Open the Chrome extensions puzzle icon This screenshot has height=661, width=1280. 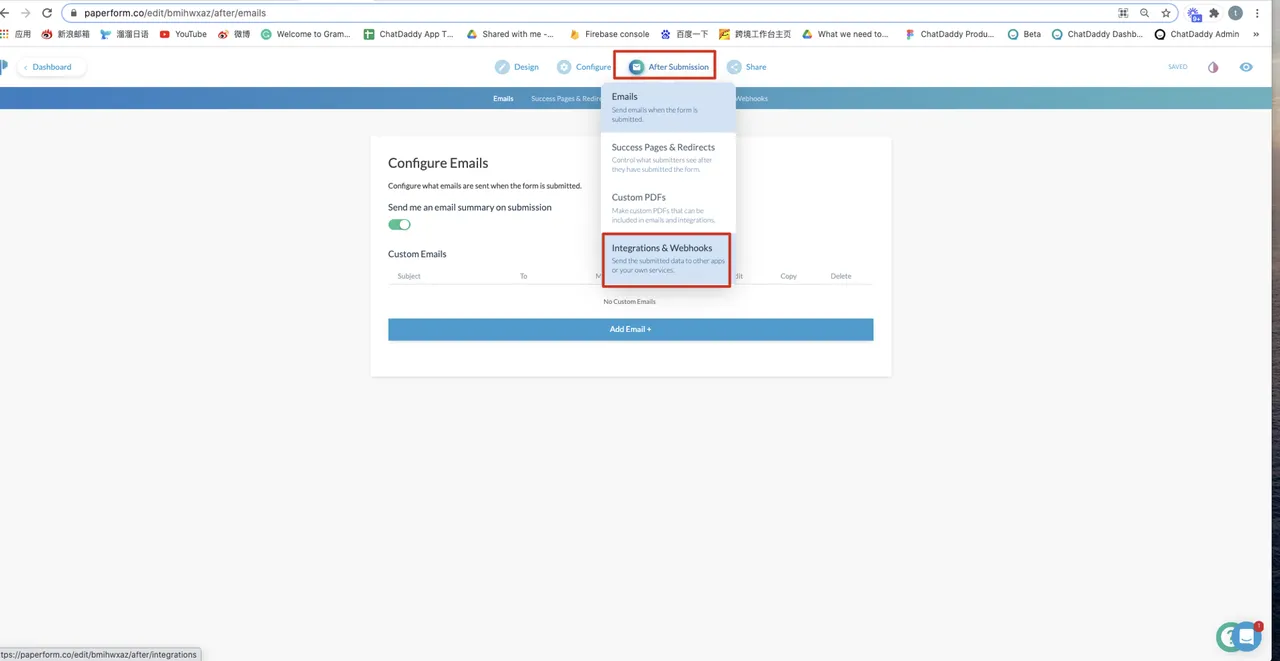[x=1214, y=13]
